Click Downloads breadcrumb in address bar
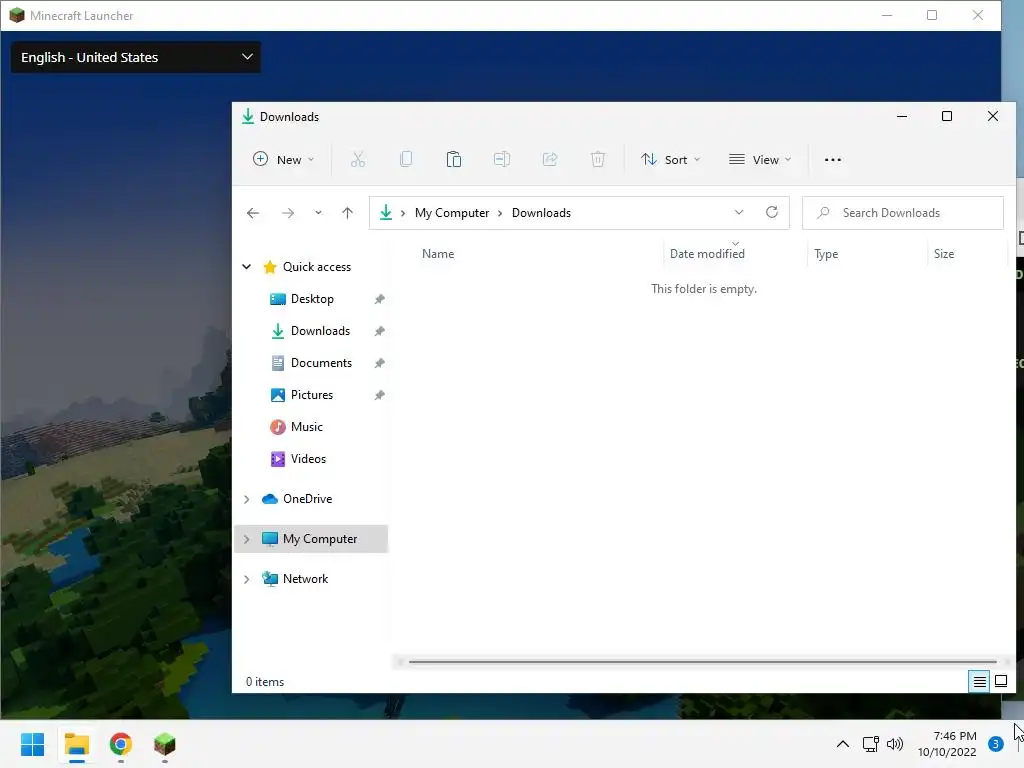Viewport: 1024px width, 768px height. 541,213
